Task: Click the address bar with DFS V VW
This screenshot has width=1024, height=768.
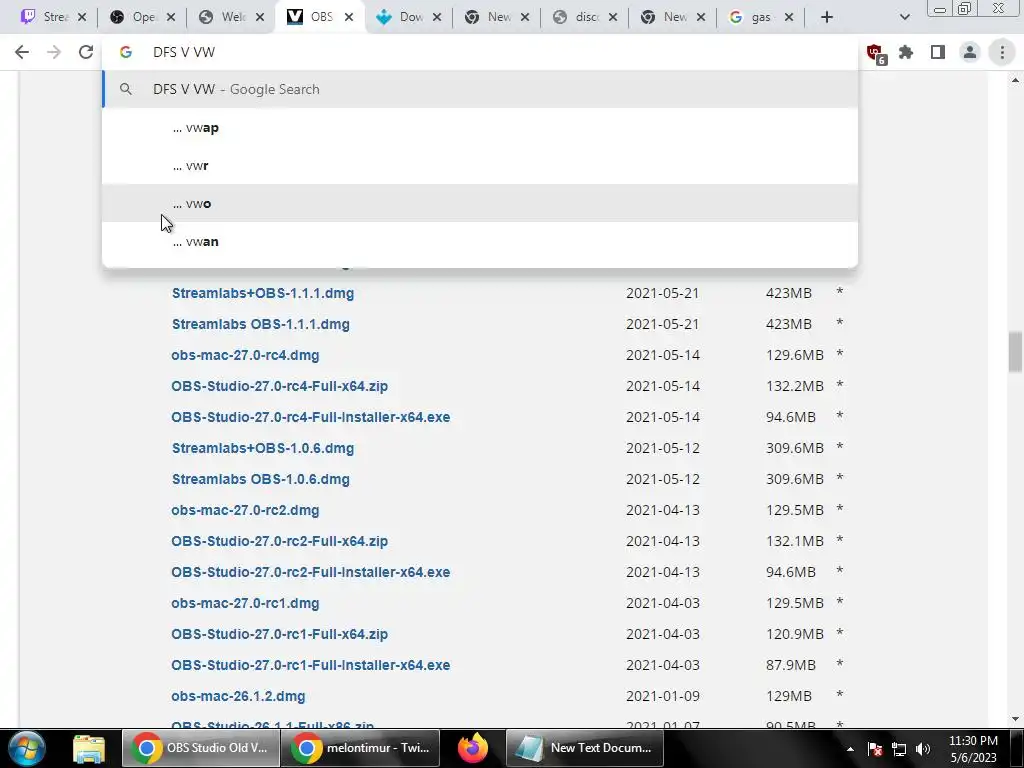Action: point(480,52)
